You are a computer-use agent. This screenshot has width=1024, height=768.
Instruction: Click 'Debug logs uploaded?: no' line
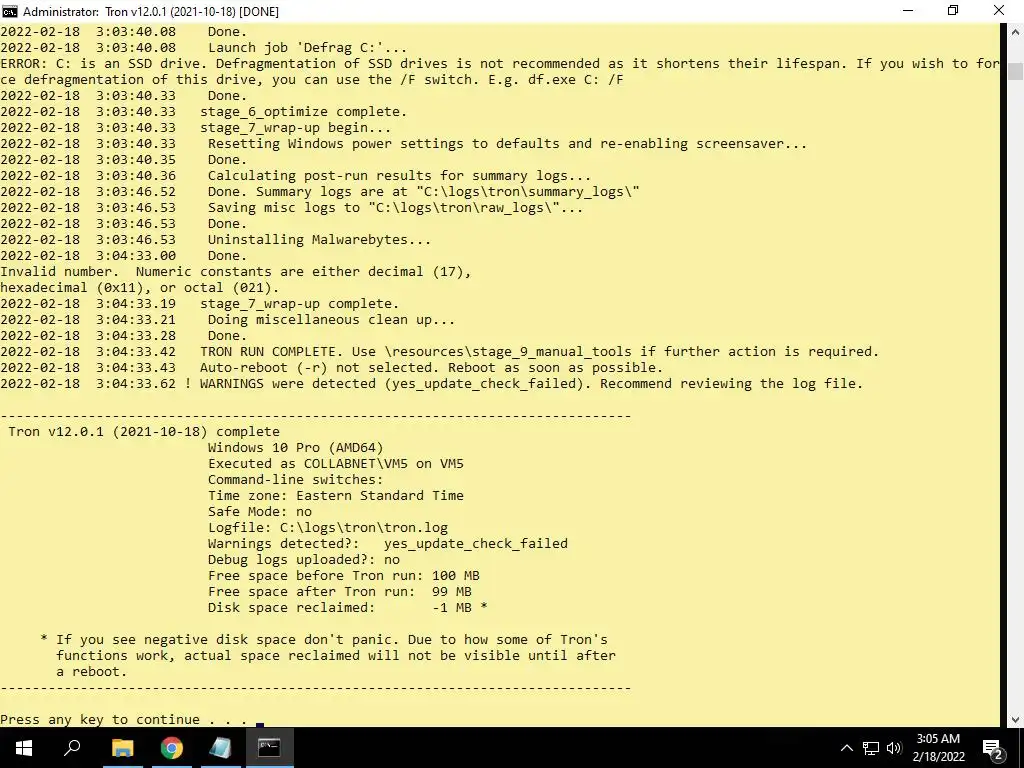click(304, 560)
